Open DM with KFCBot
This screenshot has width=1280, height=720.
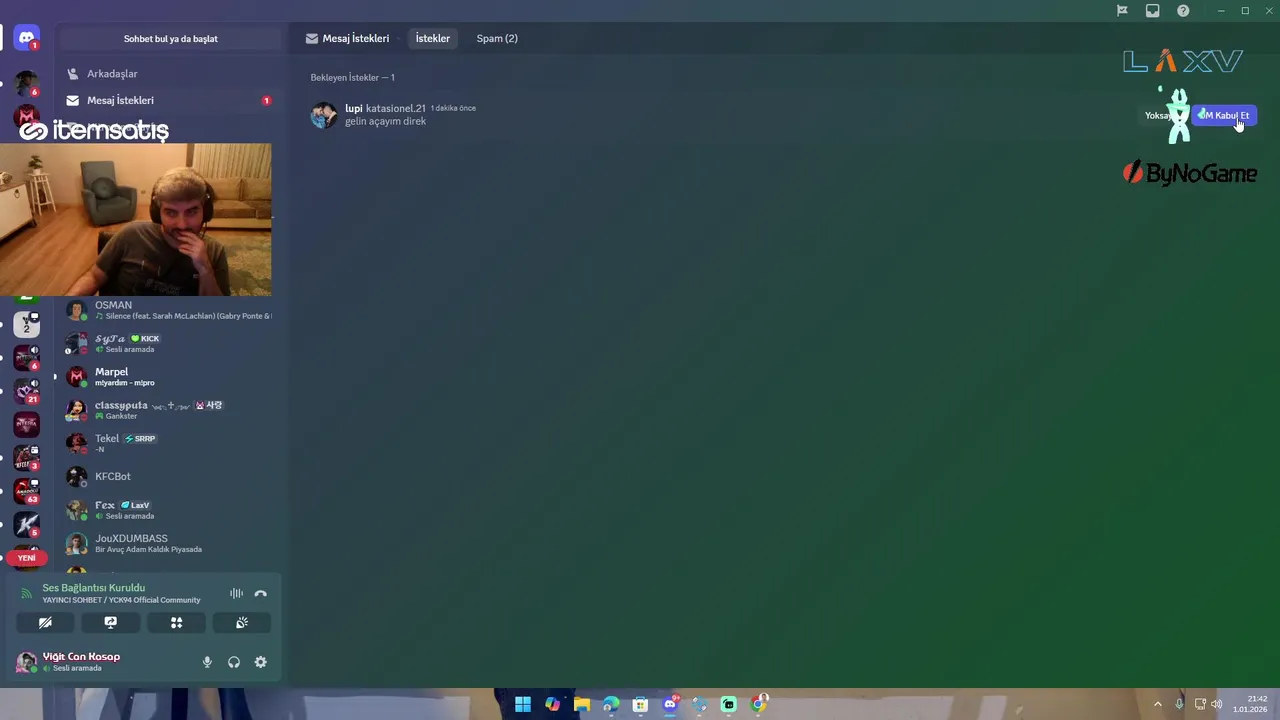coord(168,476)
